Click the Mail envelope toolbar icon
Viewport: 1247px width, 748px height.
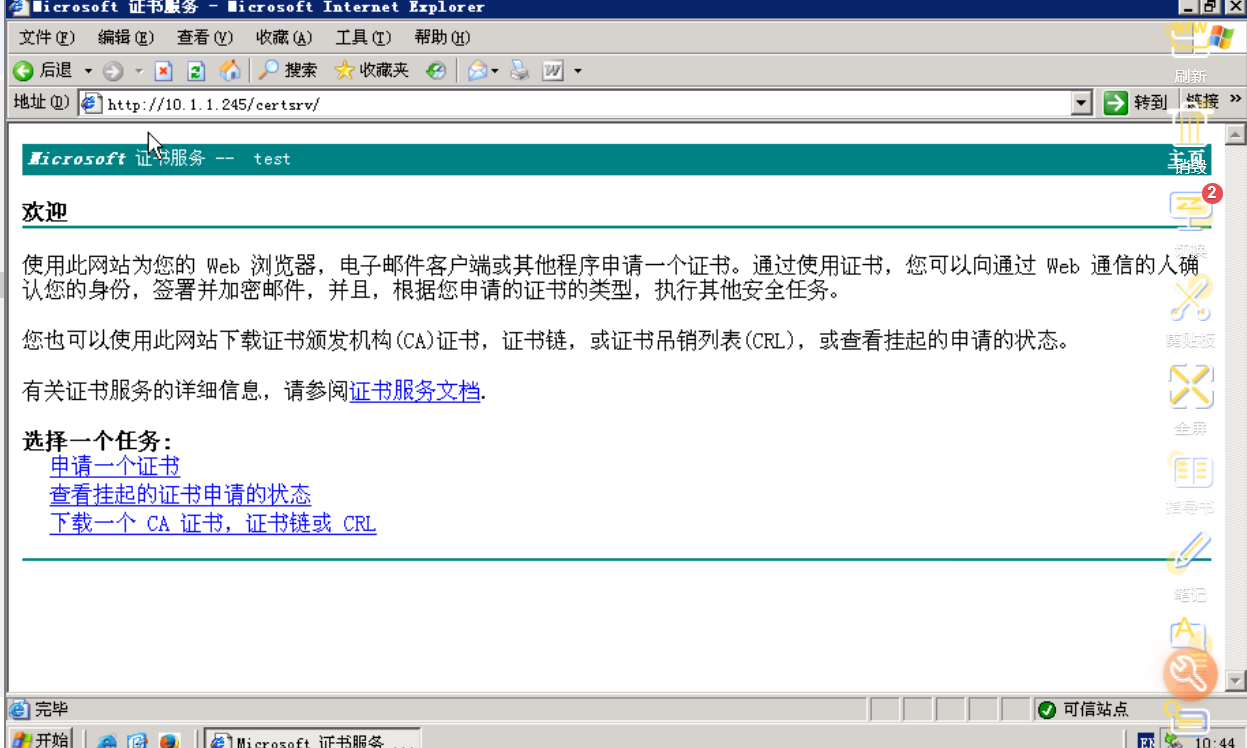478,71
